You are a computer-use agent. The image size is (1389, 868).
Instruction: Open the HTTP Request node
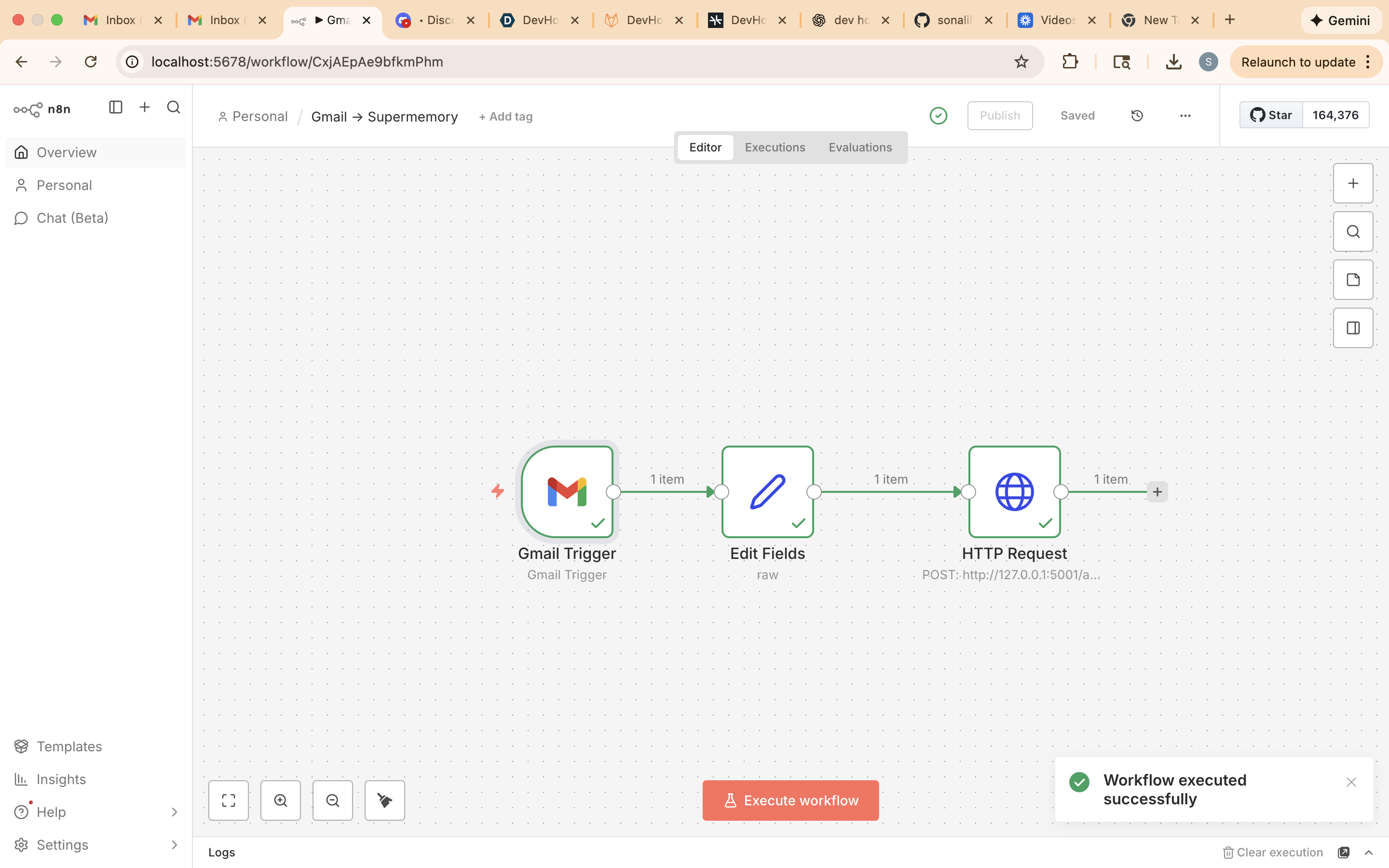pyautogui.click(x=1014, y=492)
